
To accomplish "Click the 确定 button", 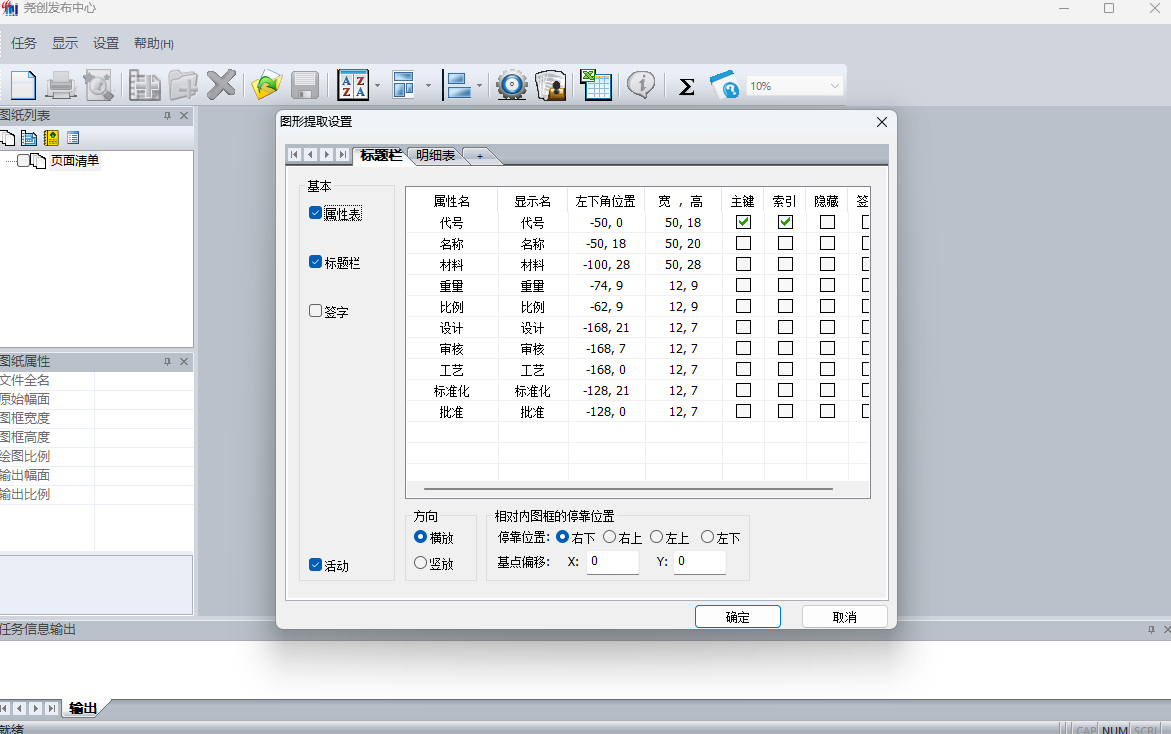I will coord(738,617).
